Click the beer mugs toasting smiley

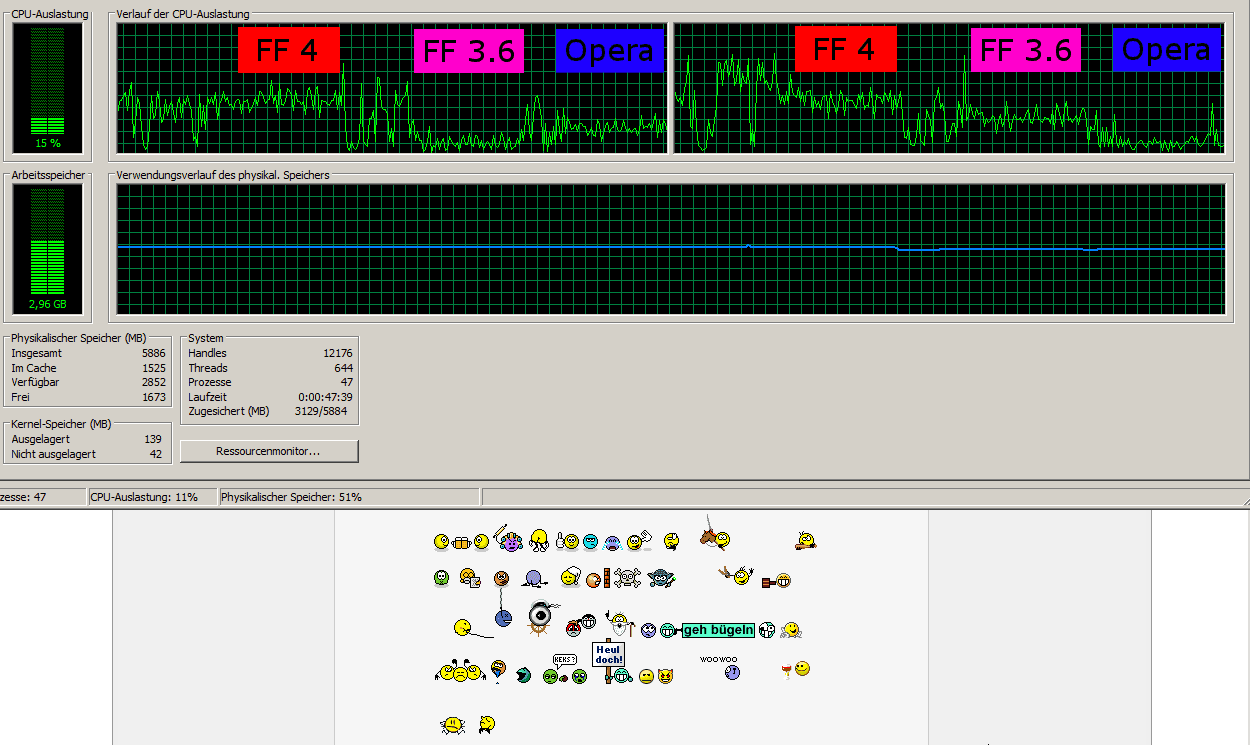pyautogui.click(x=461, y=542)
